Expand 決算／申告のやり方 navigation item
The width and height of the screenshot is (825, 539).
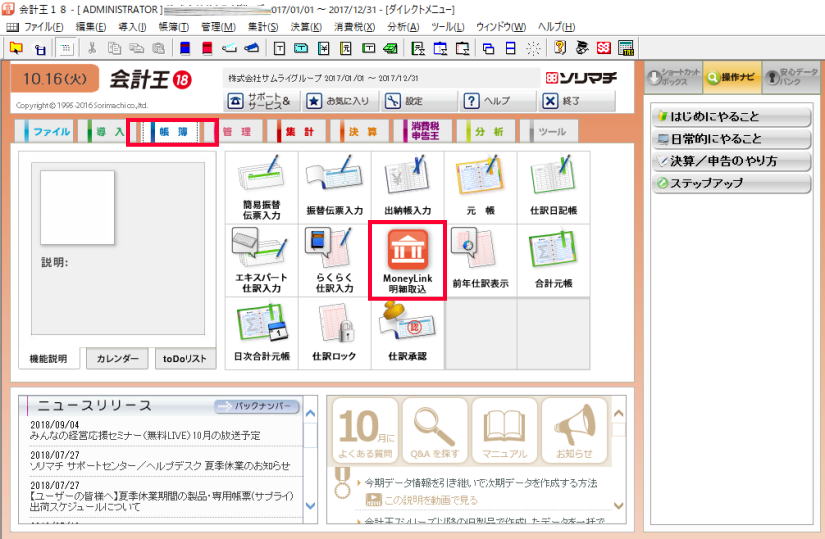click(x=731, y=161)
